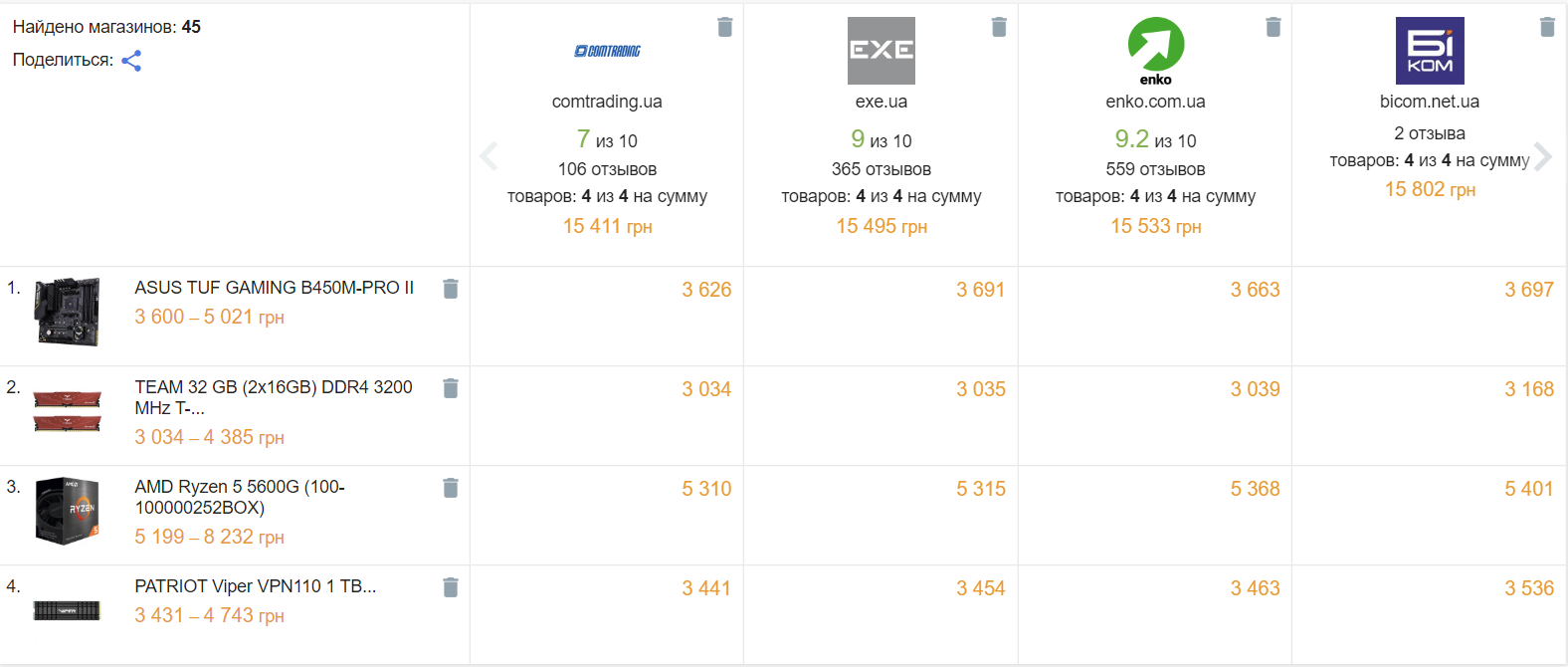
Task: Delete TEAM 32 GB DDR4 item from list
Action: pos(451,388)
